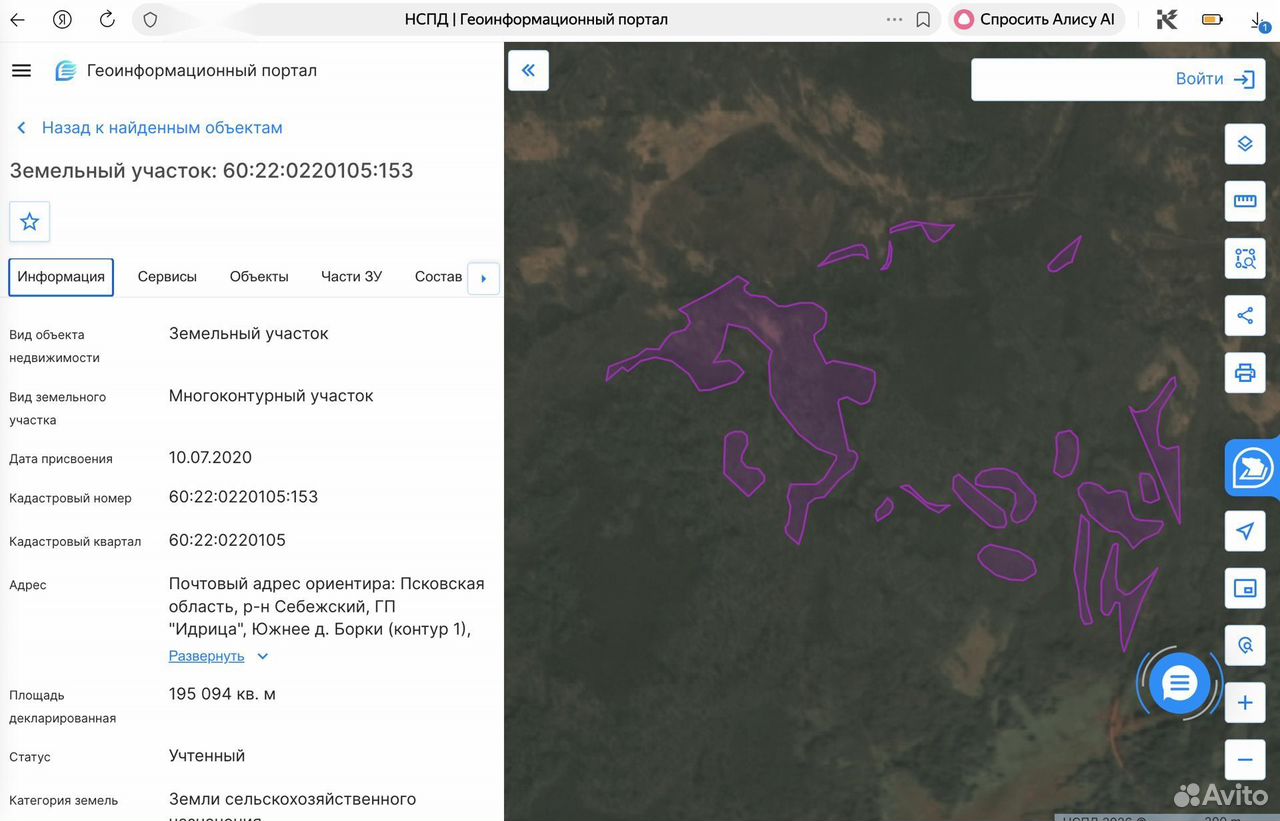
Task: Reload the page
Action: (107, 19)
